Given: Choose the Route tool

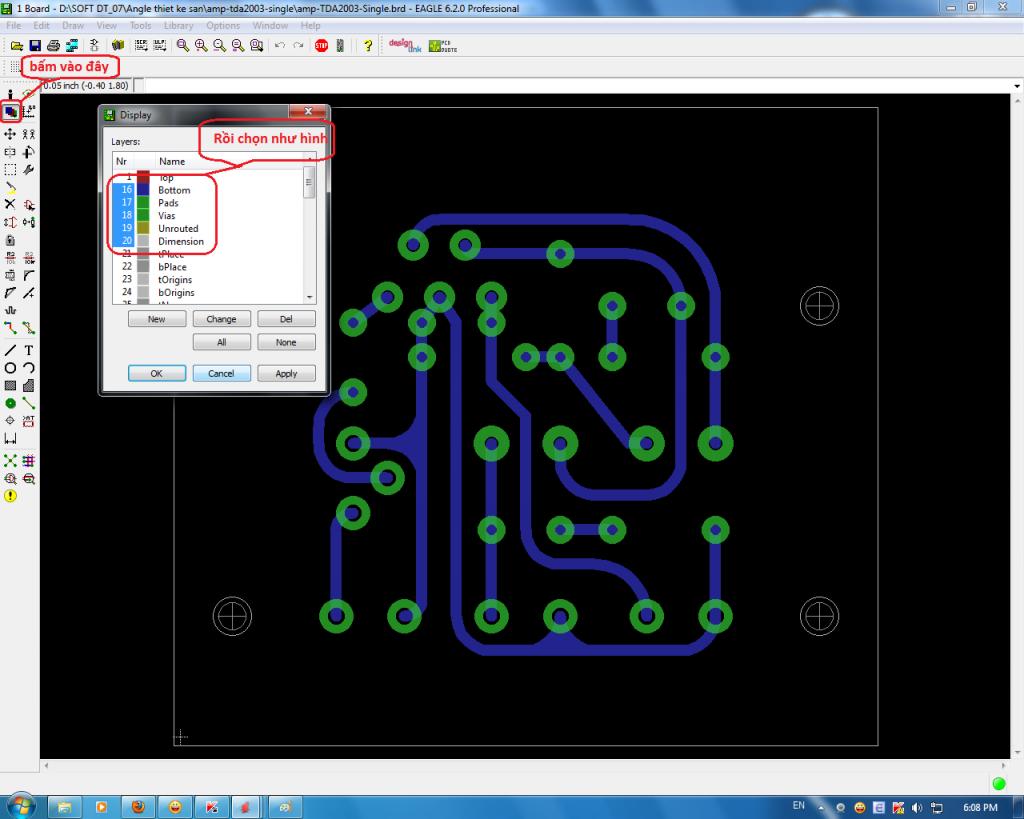Looking at the screenshot, I should tap(11, 327).
